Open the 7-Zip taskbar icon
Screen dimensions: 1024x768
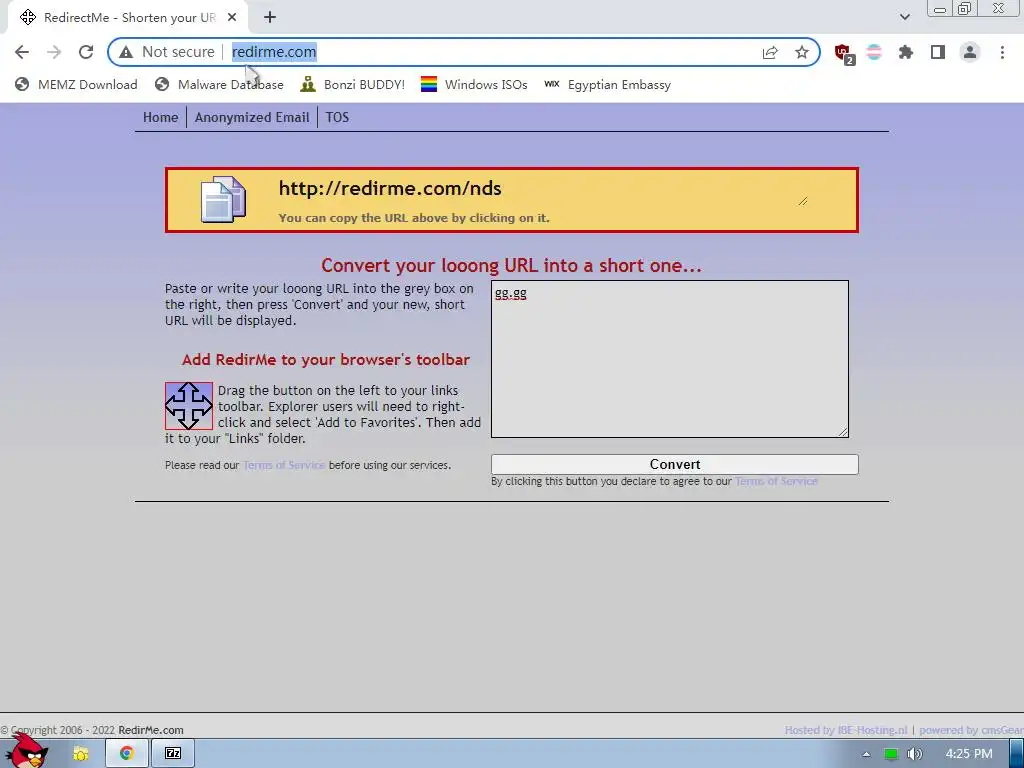point(173,754)
